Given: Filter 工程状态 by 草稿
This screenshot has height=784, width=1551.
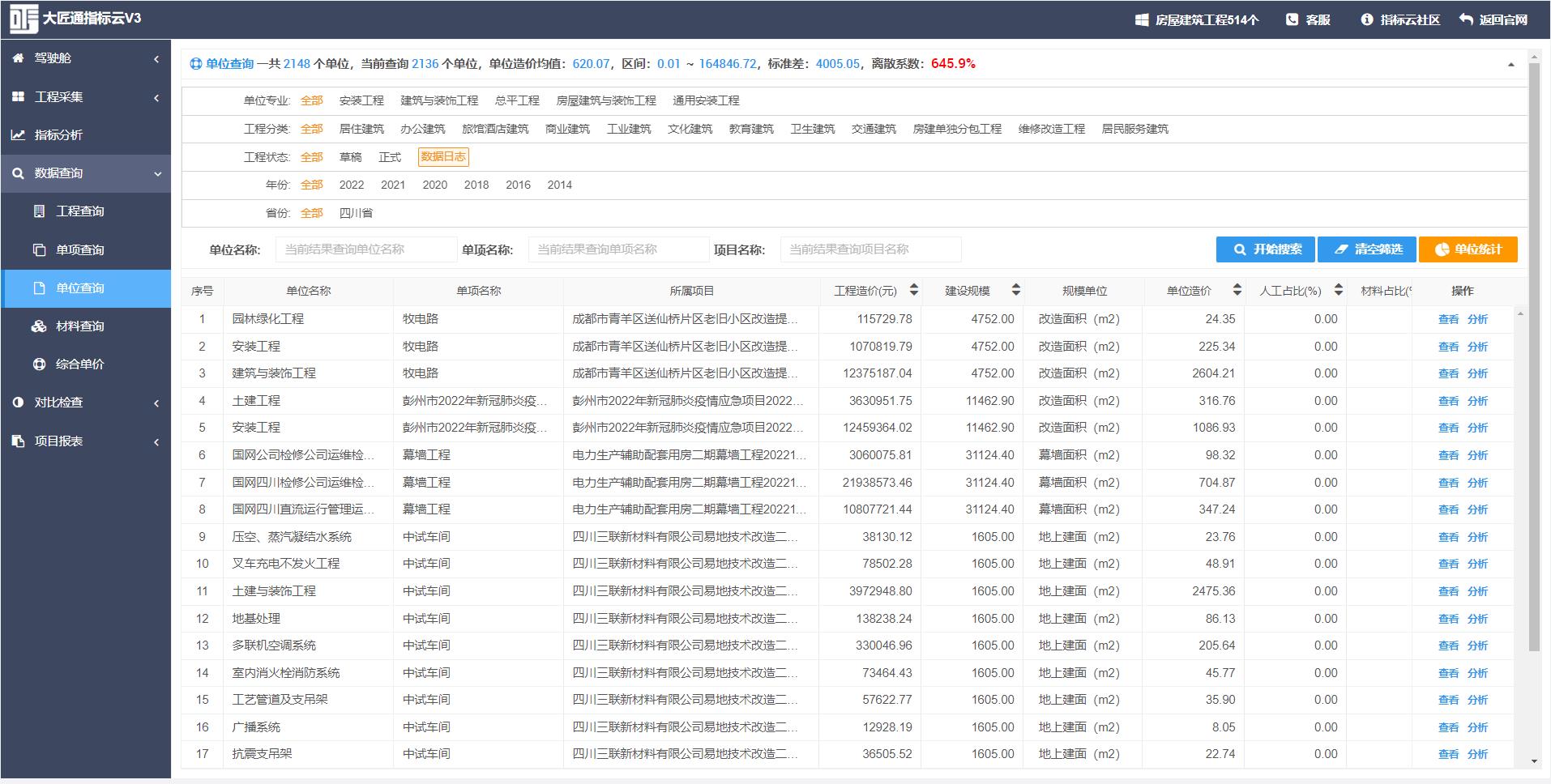Looking at the screenshot, I should 351,157.
